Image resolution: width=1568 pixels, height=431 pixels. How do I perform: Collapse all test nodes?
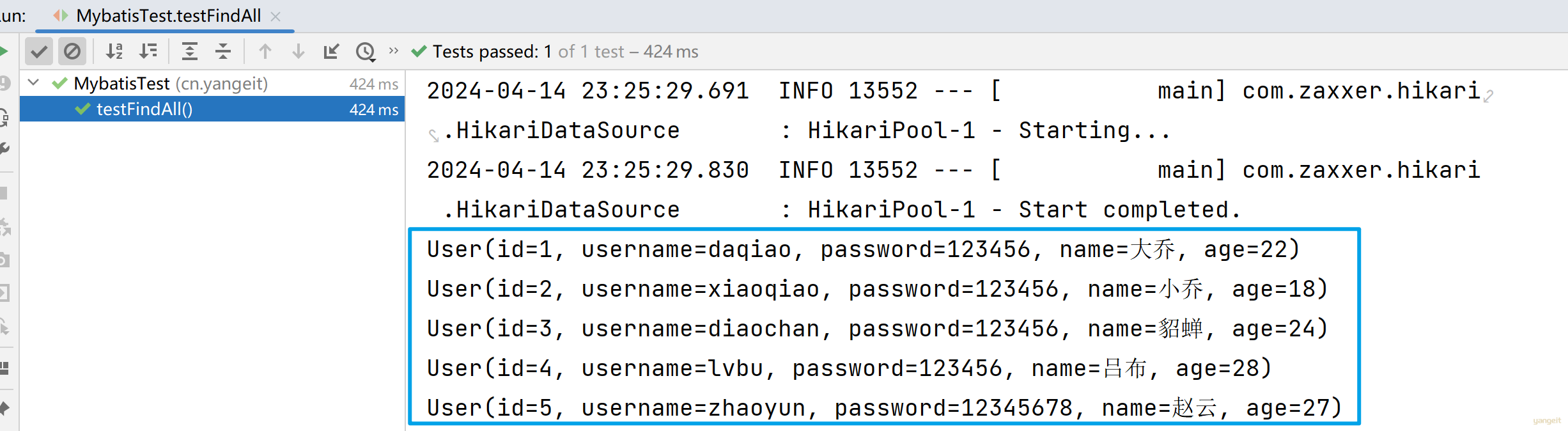click(x=223, y=51)
